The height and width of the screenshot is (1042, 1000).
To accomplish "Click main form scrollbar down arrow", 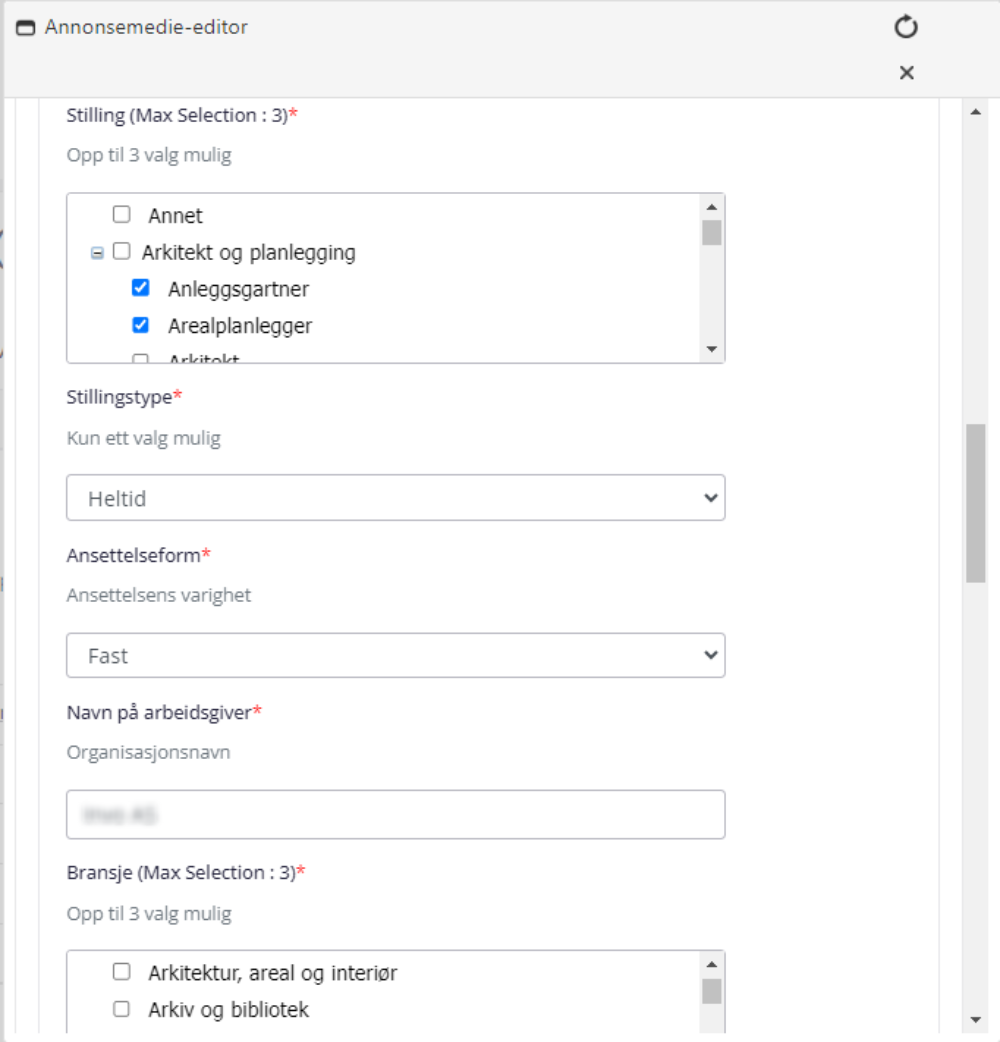I will (975, 1019).
